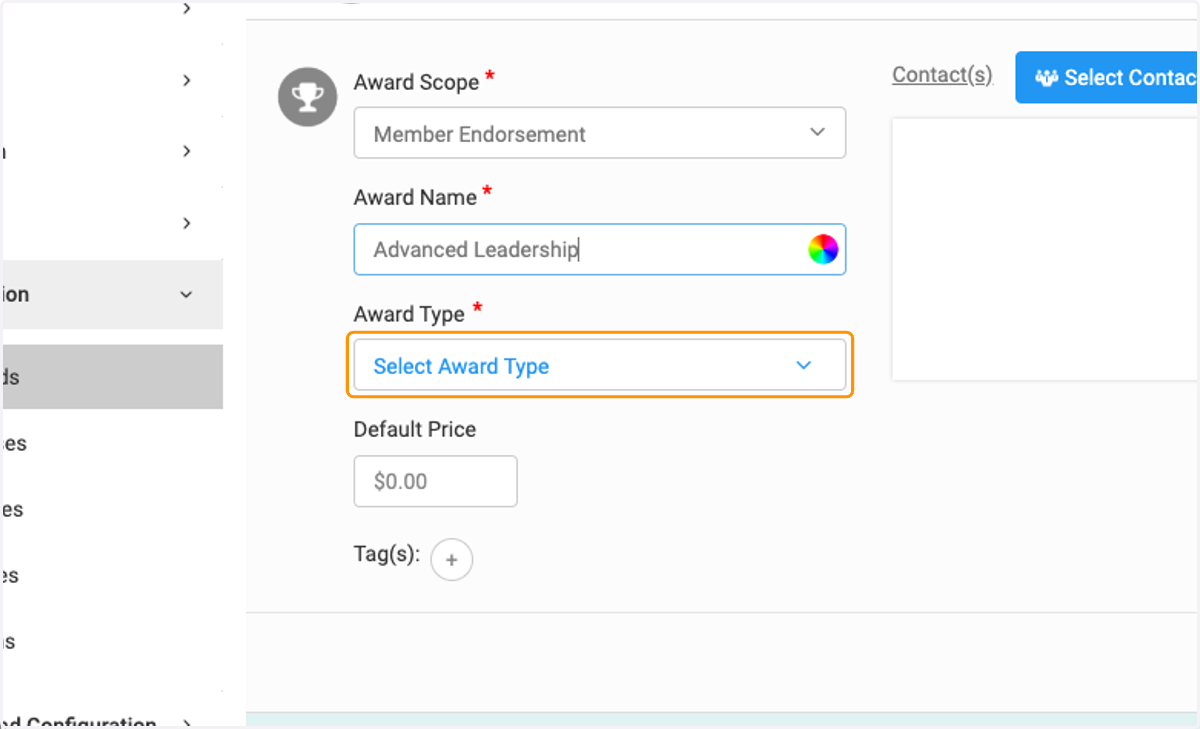The height and width of the screenshot is (729, 1200).
Task: Click the empty contacts list box
Action: 1046,250
